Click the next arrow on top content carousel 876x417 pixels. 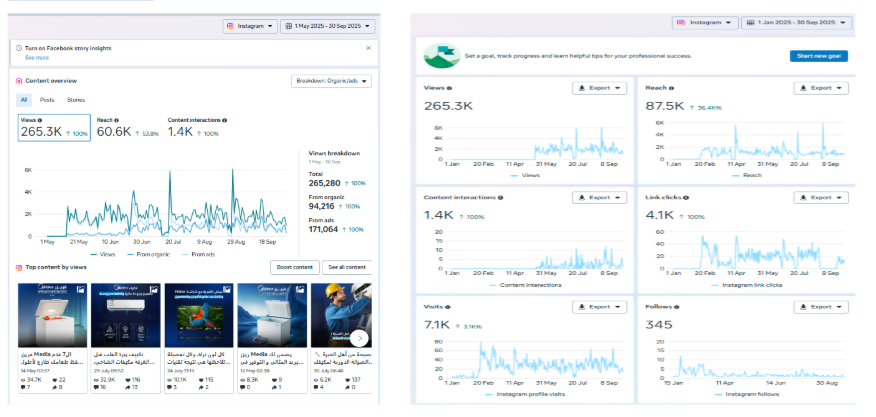(360, 338)
